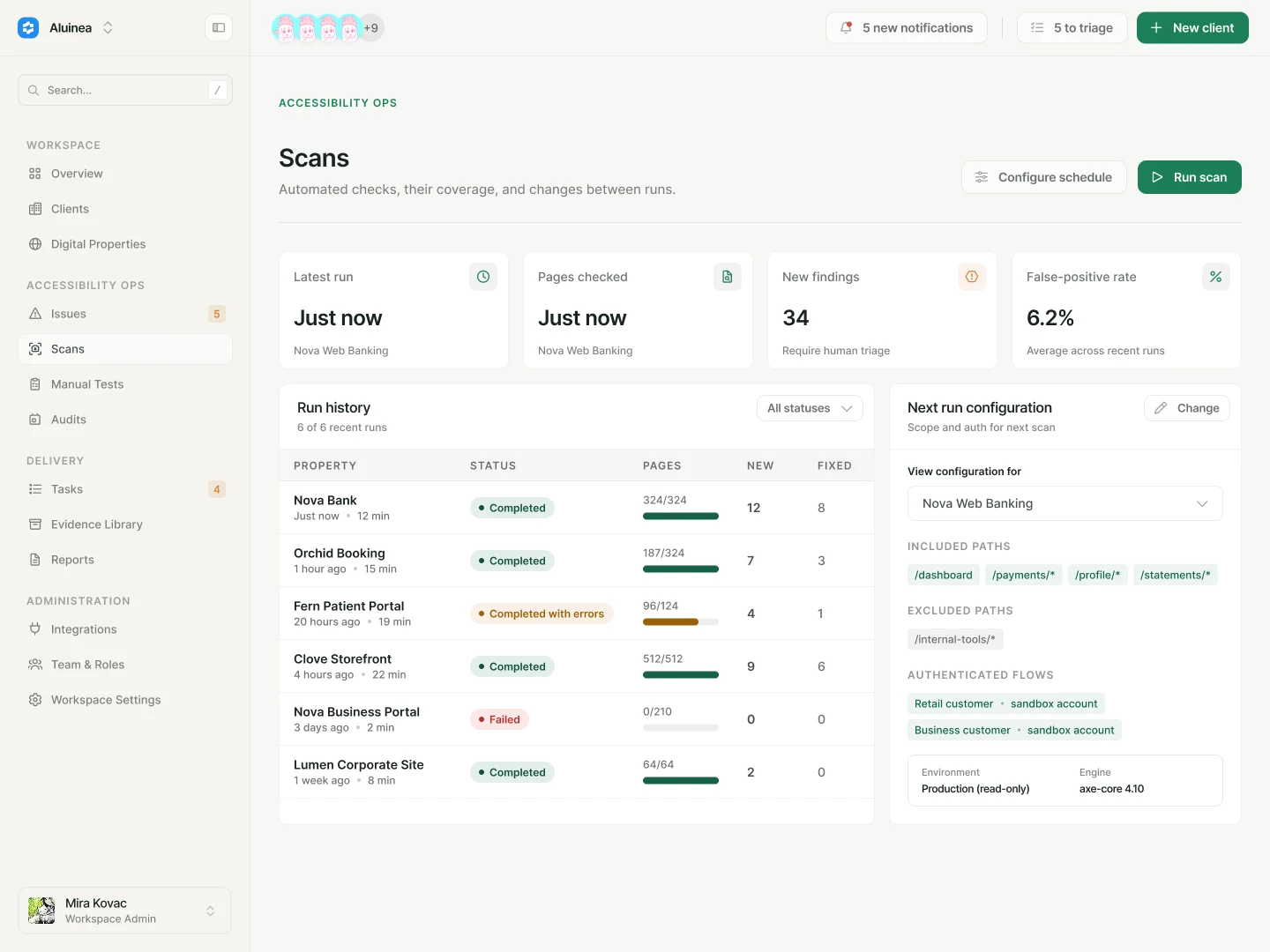Click the percent icon on False-positive rate card
This screenshot has height=952, width=1270.
(x=1216, y=277)
